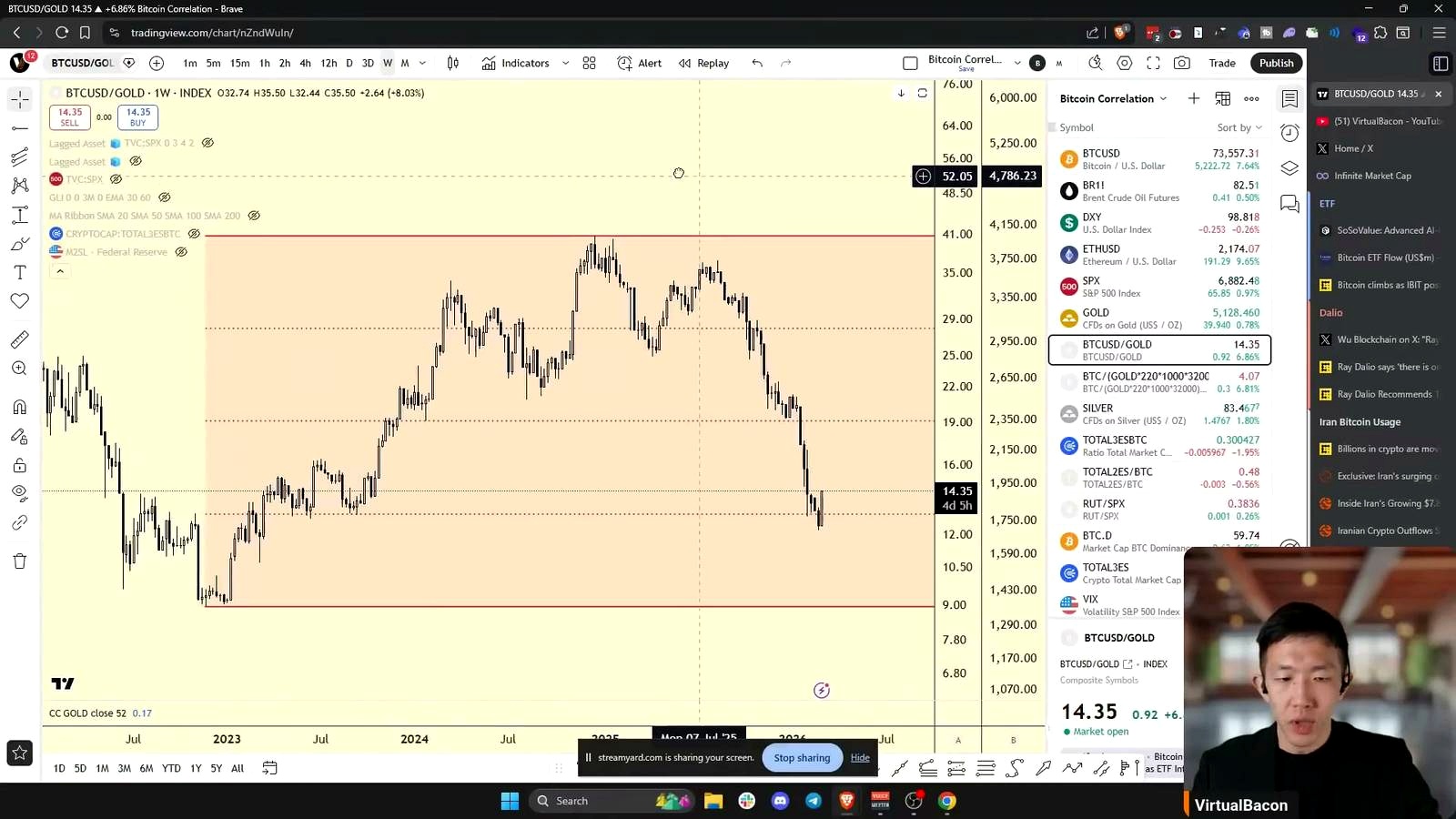
Task: Click the Hide link in sharing bar
Action: [x=860, y=757]
